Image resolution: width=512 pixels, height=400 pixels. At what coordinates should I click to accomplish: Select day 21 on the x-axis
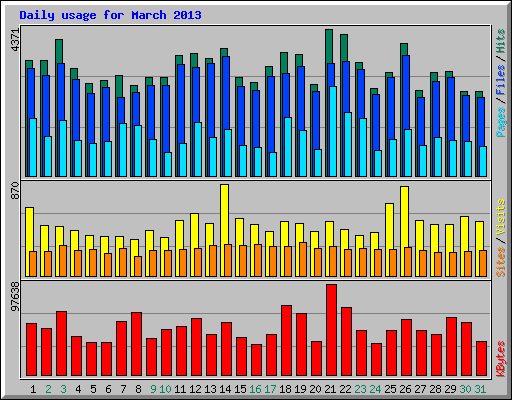(x=330, y=389)
